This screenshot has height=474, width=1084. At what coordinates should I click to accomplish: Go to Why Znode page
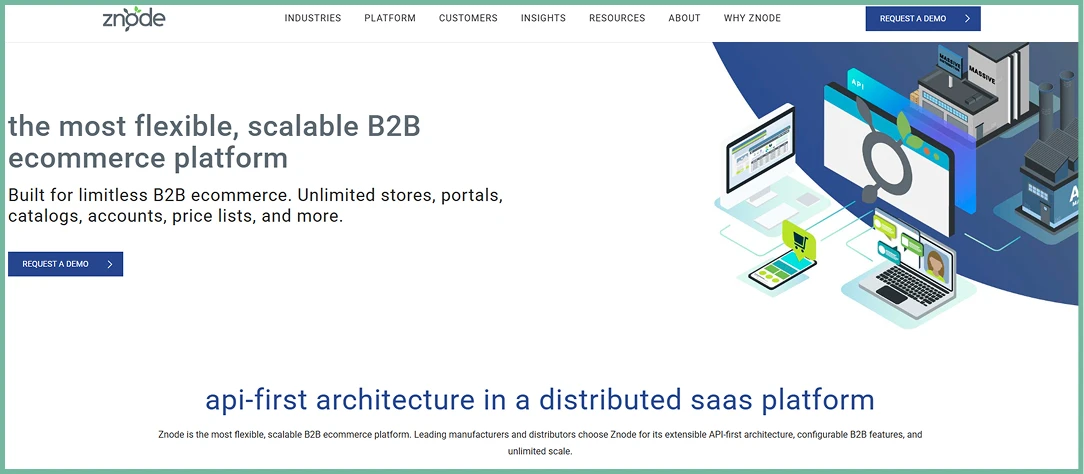[x=752, y=18]
